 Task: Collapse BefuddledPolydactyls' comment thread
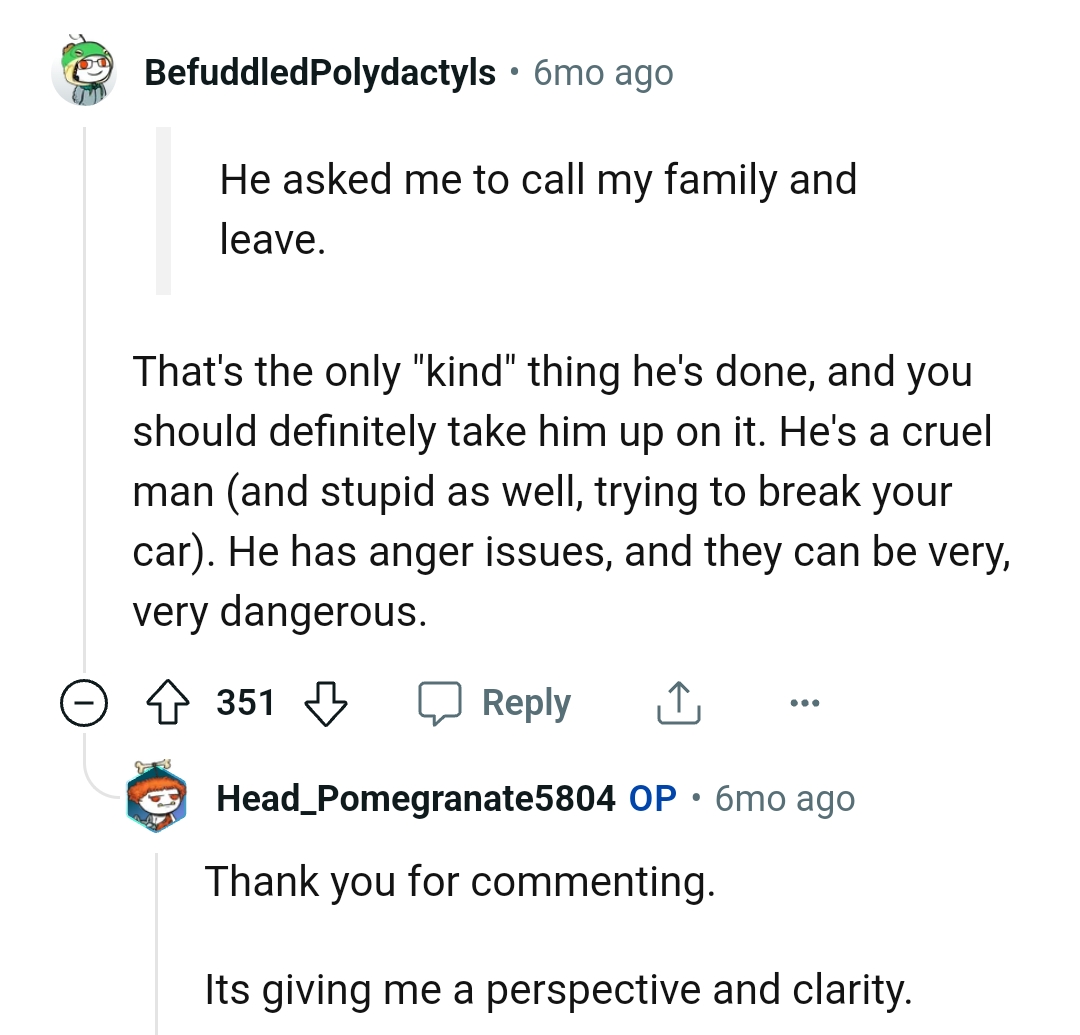pyautogui.click(x=86, y=702)
